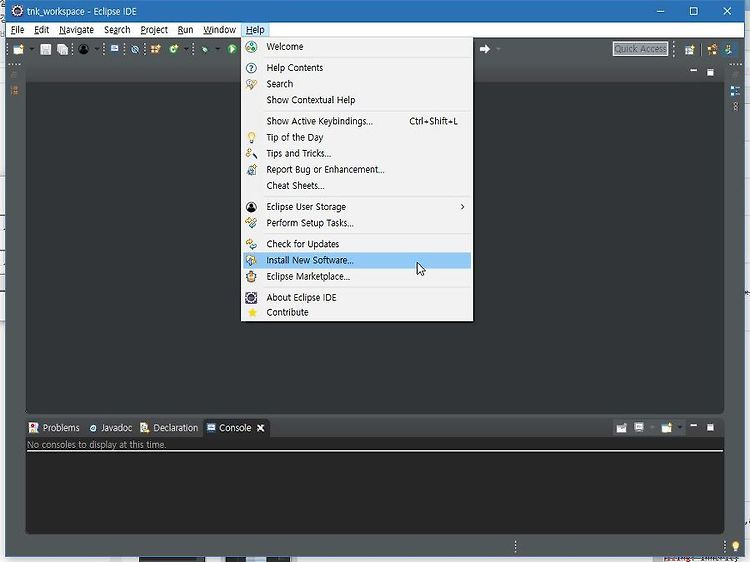Select About Eclipse IDE
This screenshot has width=750, height=562.
click(357, 298)
